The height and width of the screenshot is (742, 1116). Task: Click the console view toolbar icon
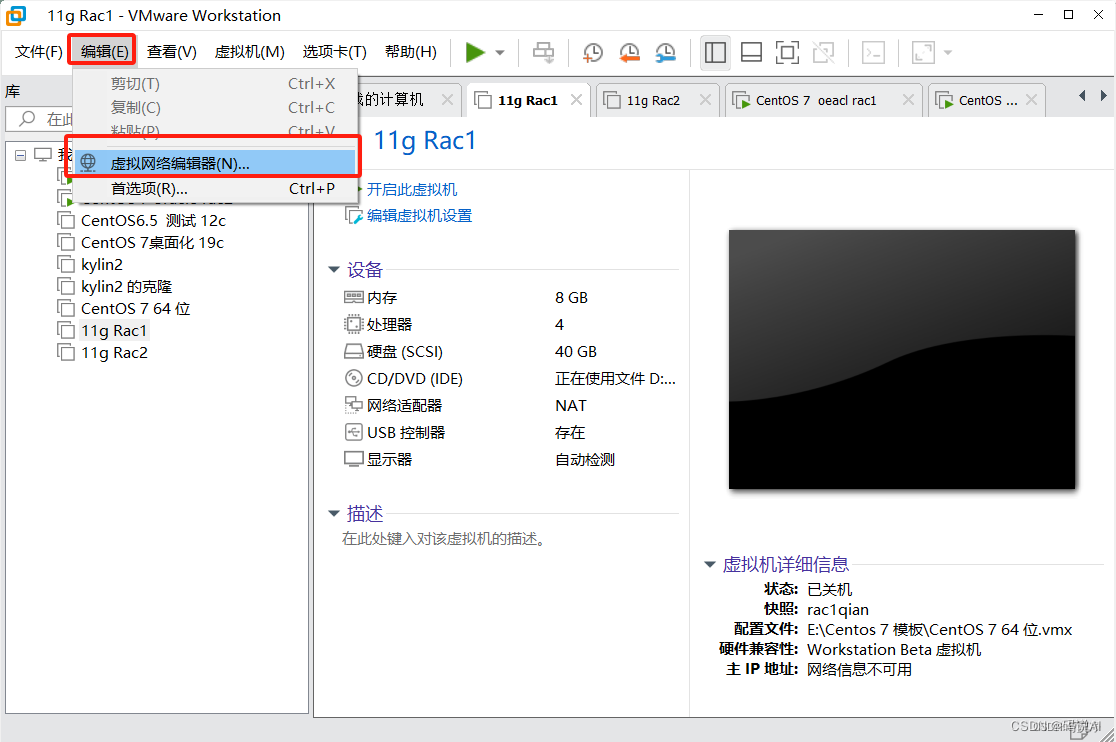point(873,53)
